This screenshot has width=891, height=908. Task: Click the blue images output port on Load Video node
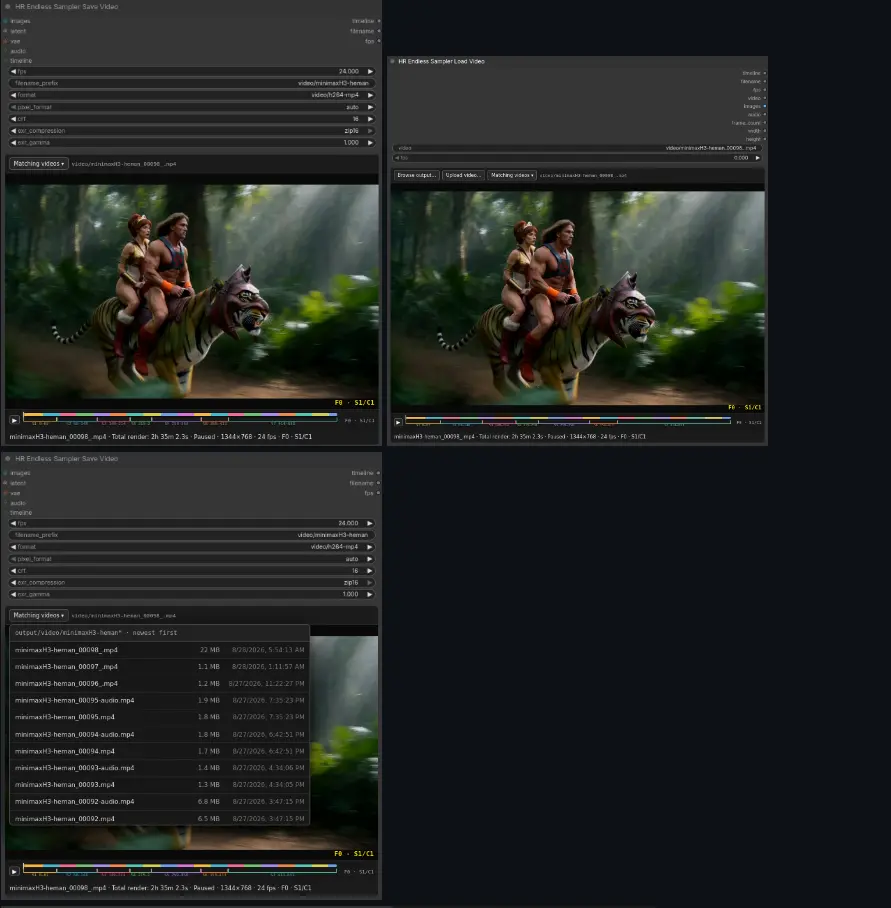[765, 107]
